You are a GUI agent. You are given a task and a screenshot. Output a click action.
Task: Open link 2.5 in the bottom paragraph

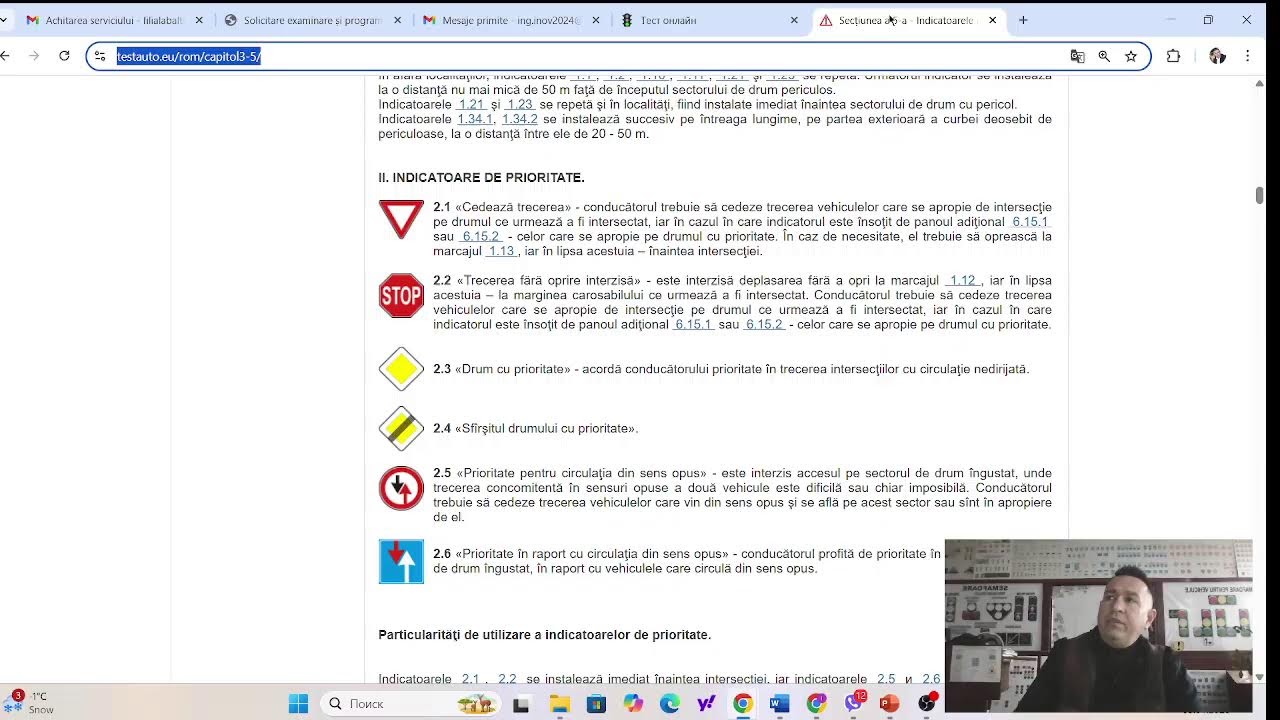tap(886, 679)
